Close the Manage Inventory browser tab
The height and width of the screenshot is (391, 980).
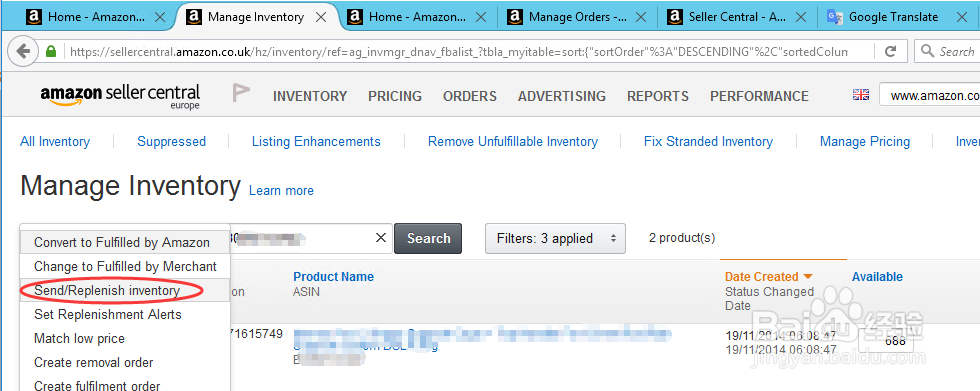[321, 17]
